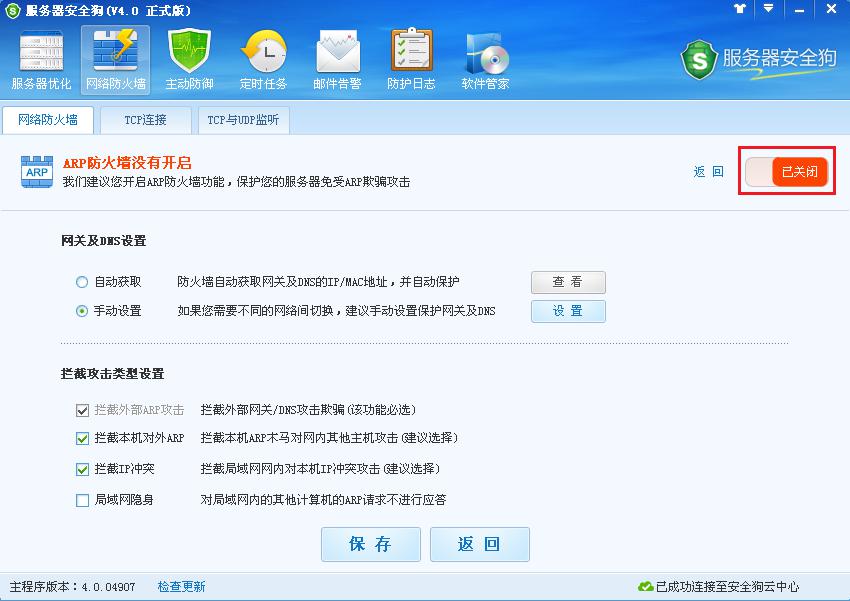Click the 保存 button

[x=370, y=544]
